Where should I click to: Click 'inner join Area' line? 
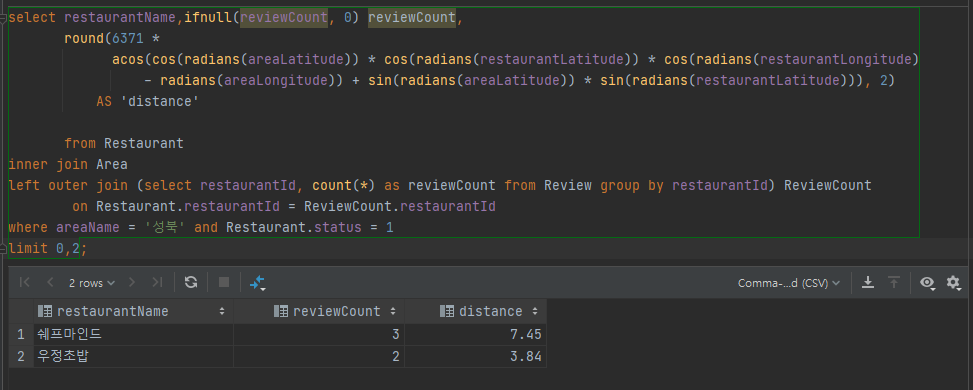click(x=68, y=165)
